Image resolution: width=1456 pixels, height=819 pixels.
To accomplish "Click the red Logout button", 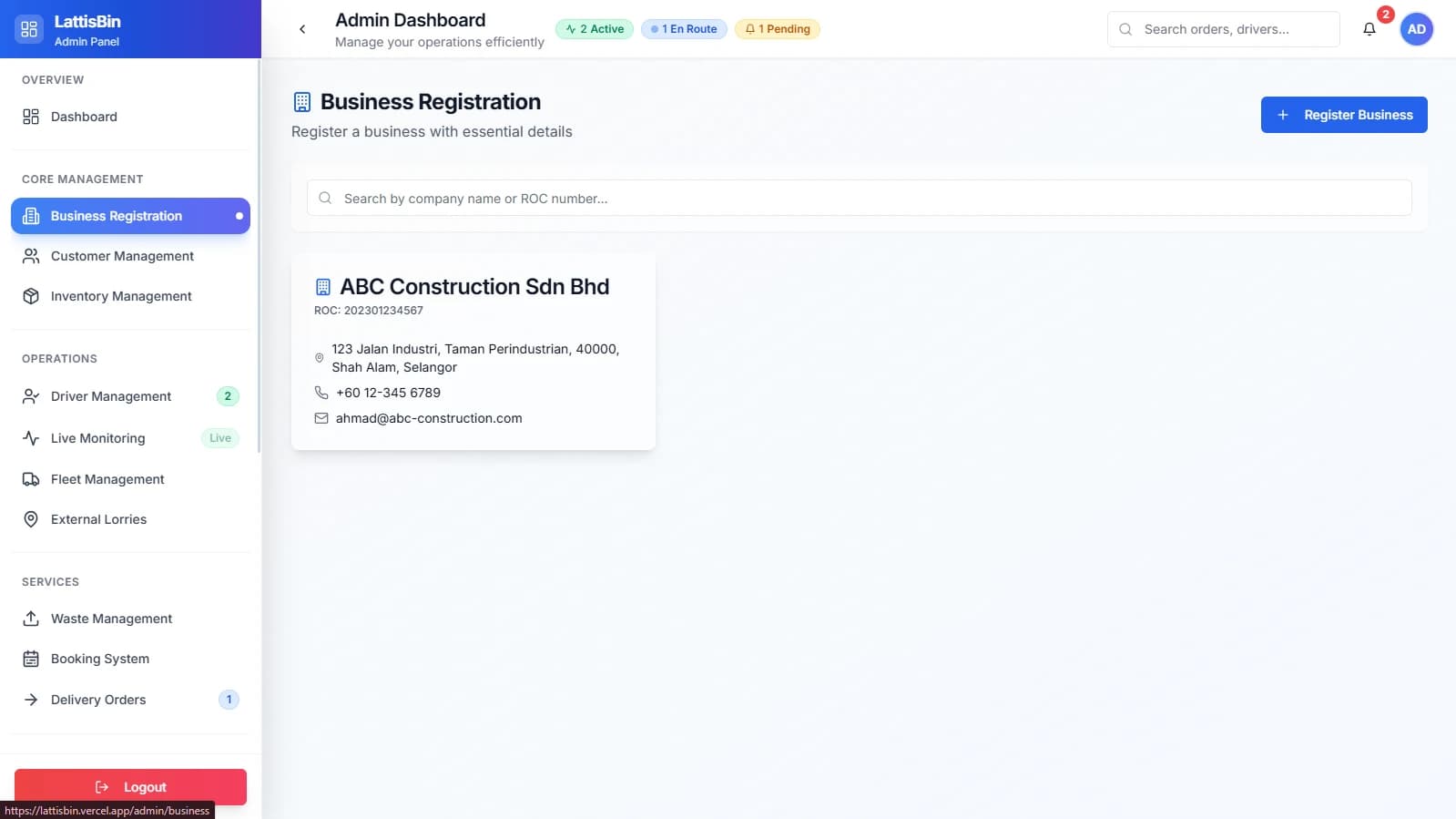I will click(x=130, y=787).
